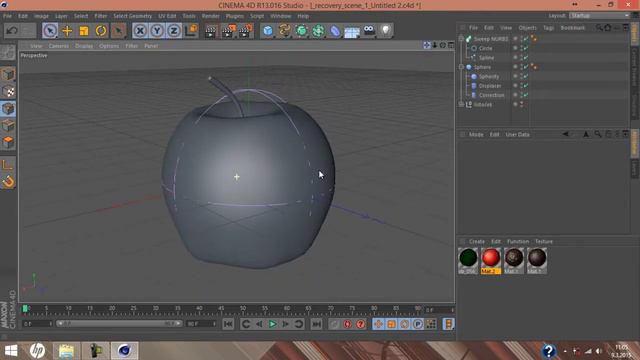Click Render to Picture Viewer icon
The width and height of the screenshot is (640, 360).
pos(228,31)
